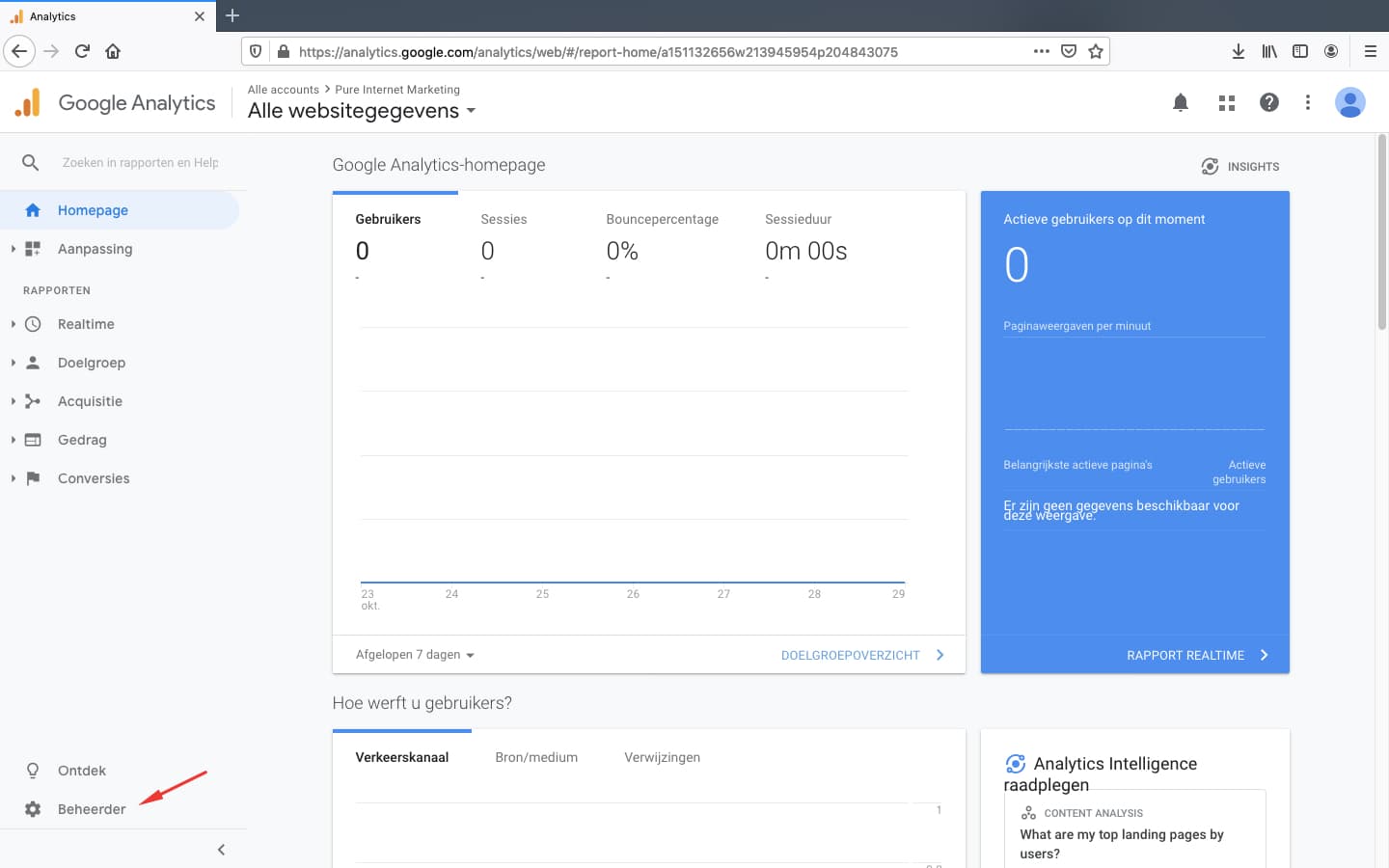Expand the Acquisitie reports section
This screenshot has height=868, width=1389.
[14, 401]
